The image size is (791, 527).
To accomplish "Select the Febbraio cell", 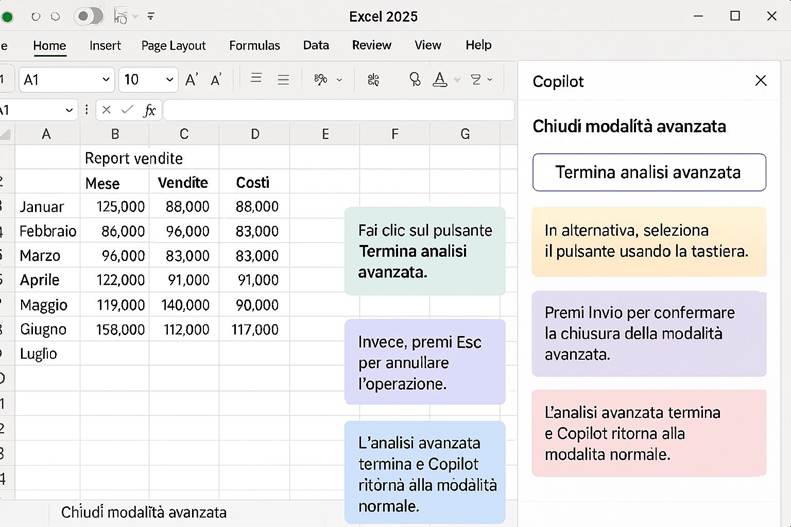I will click(x=47, y=231).
